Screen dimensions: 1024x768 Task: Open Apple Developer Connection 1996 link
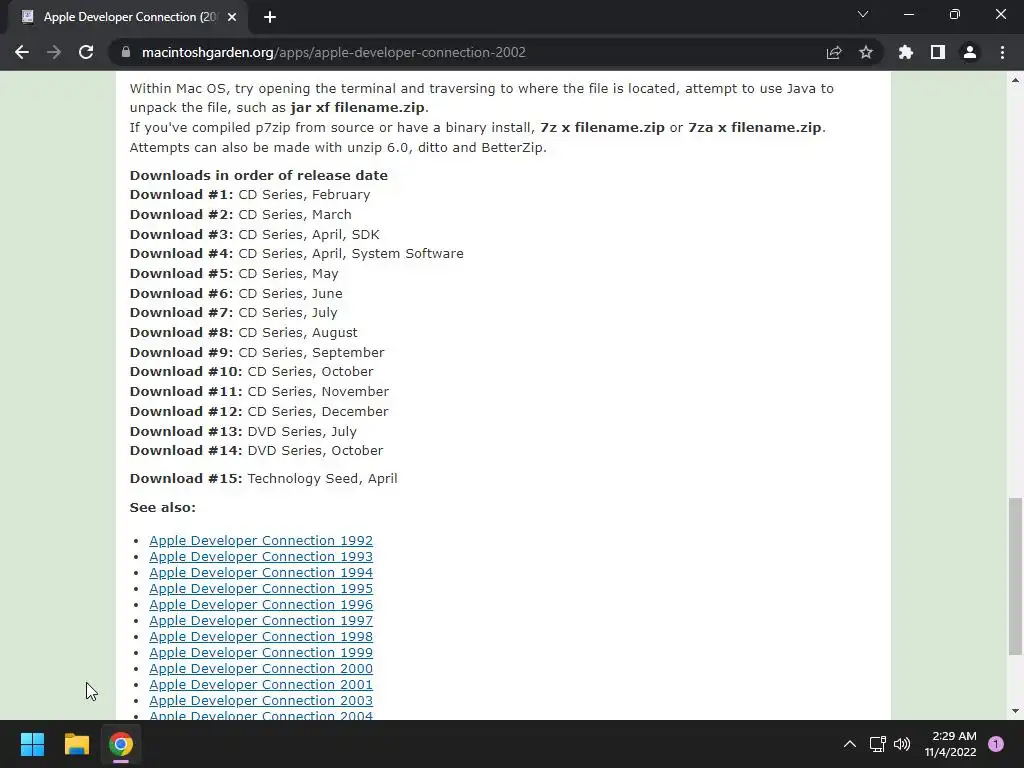click(261, 605)
